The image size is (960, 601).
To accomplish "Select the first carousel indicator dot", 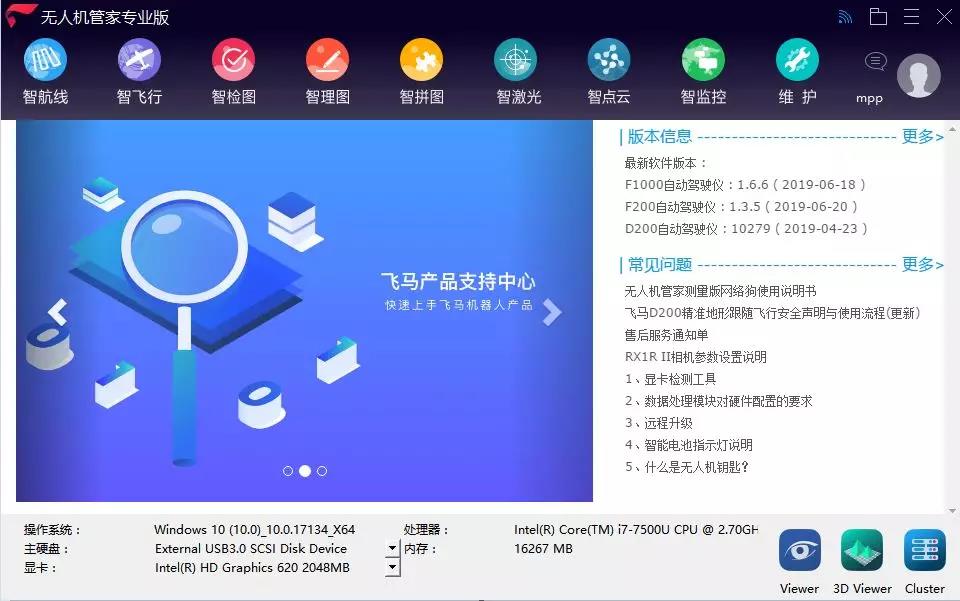I will click(x=288, y=471).
